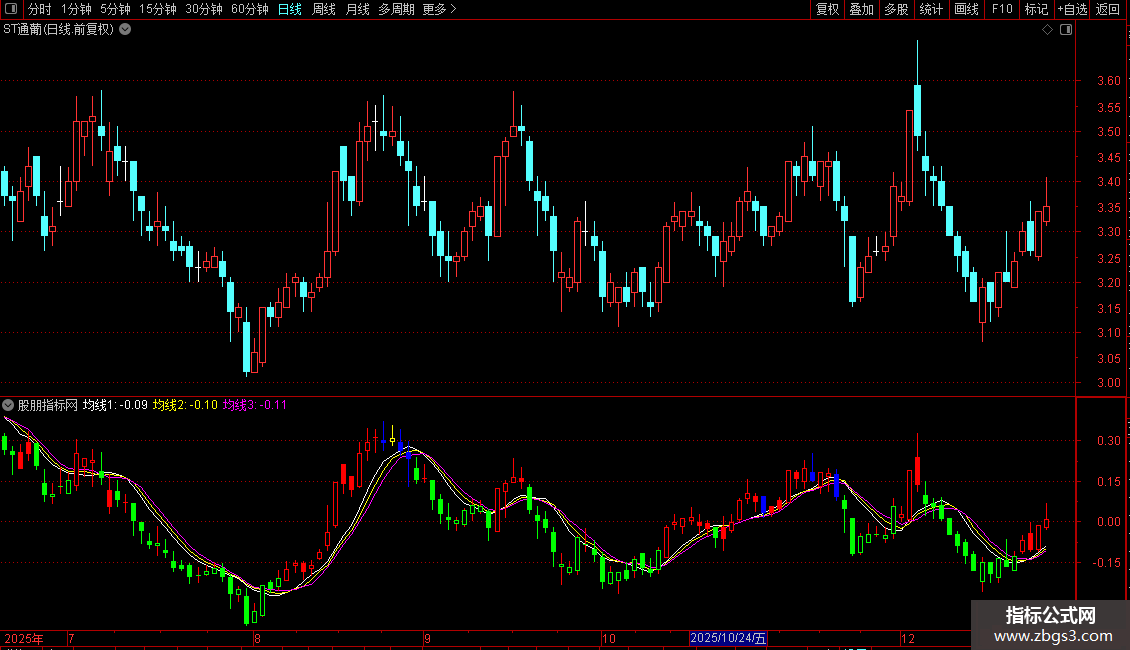Open F10 company information
The image size is (1130, 650).
1002,9
